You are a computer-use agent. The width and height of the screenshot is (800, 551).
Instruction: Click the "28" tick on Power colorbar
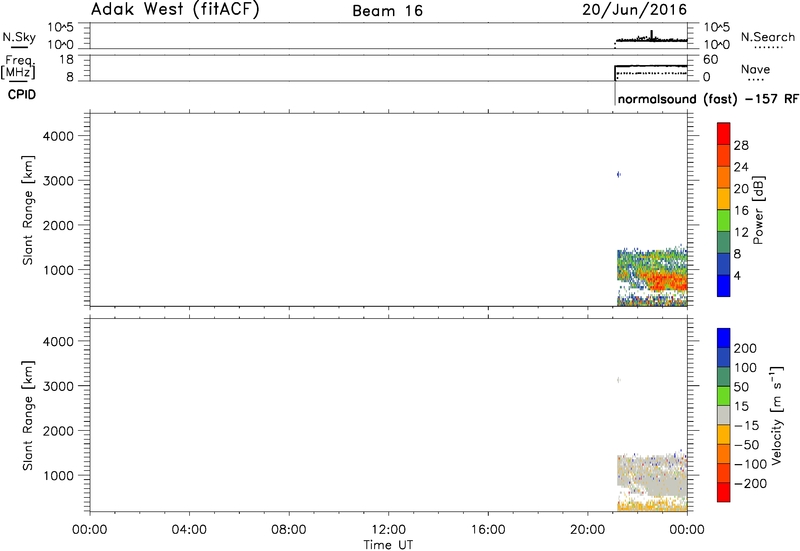point(741,145)
